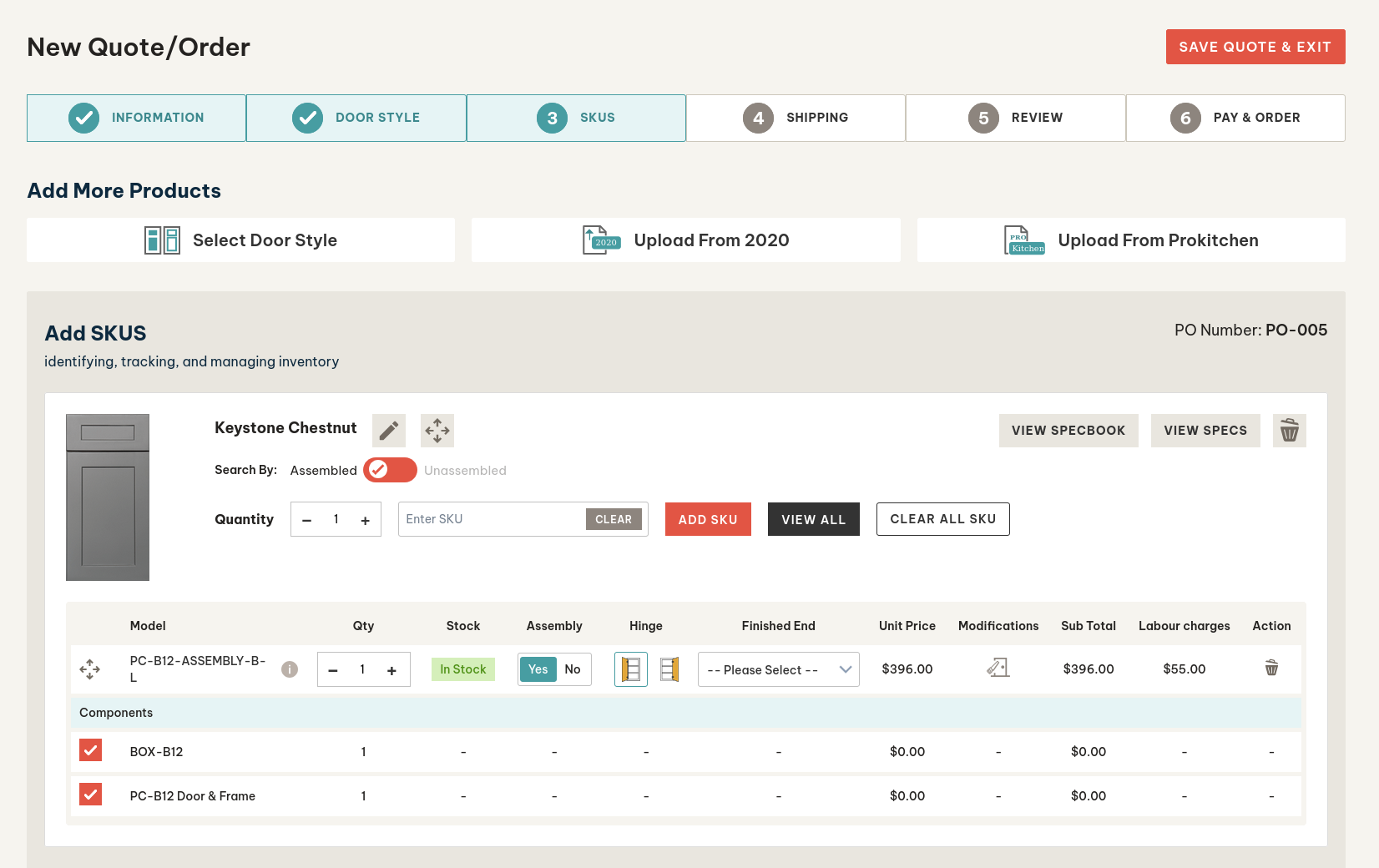Open info for PC-B12-ASSEMBLY-B-L model
The image size is (1379, 868).
[290, 669]
